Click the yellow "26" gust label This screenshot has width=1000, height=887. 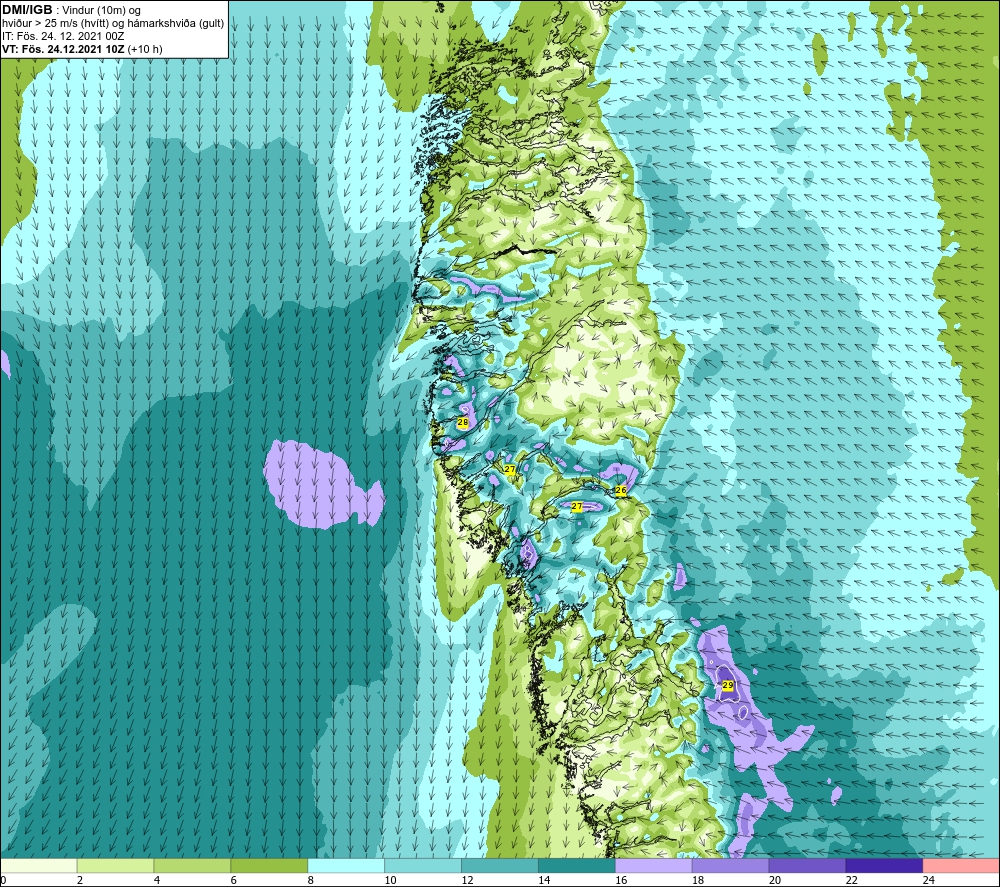click(x=621, y=490)
